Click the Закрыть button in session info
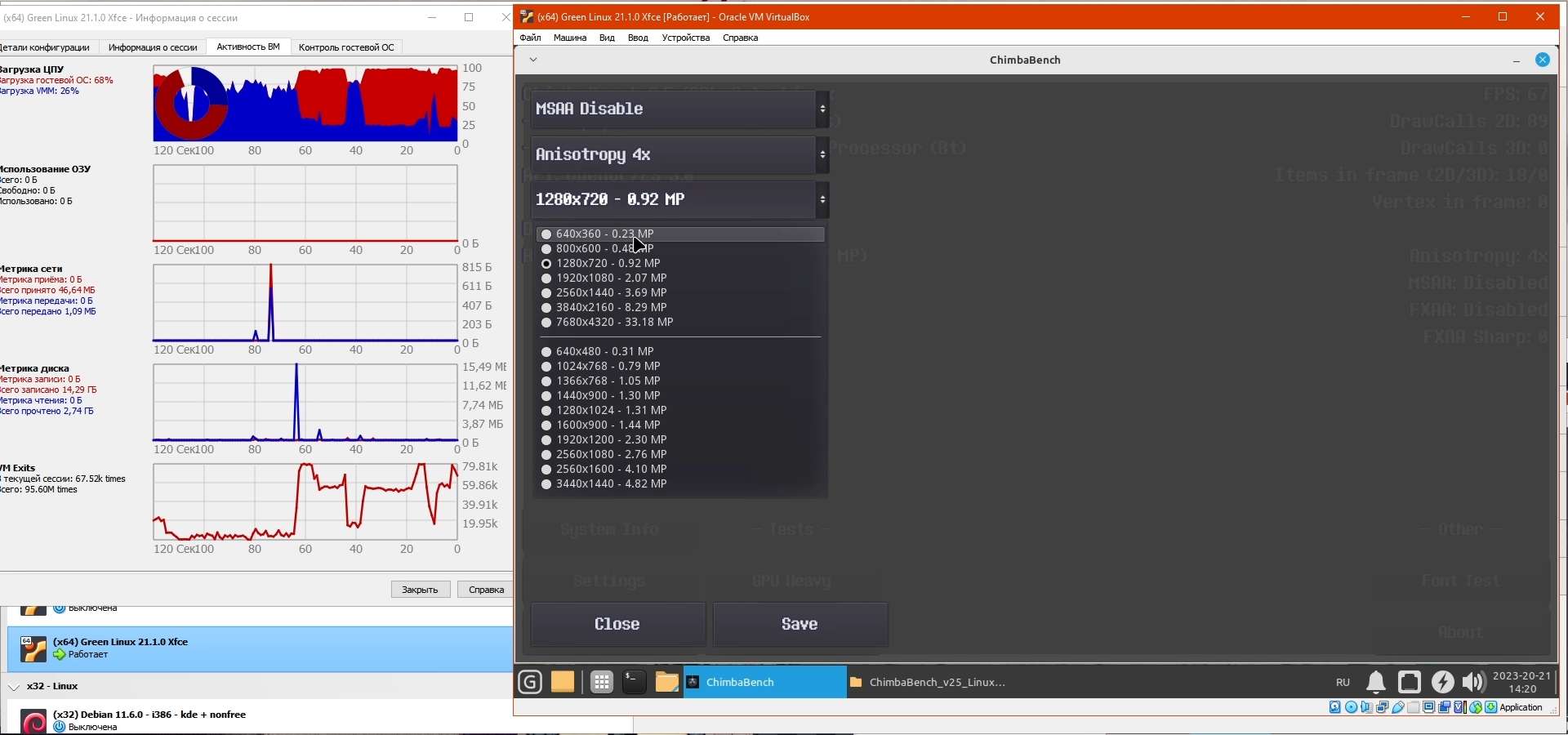Screen dimensions: 1568x735 click(421, 590)
